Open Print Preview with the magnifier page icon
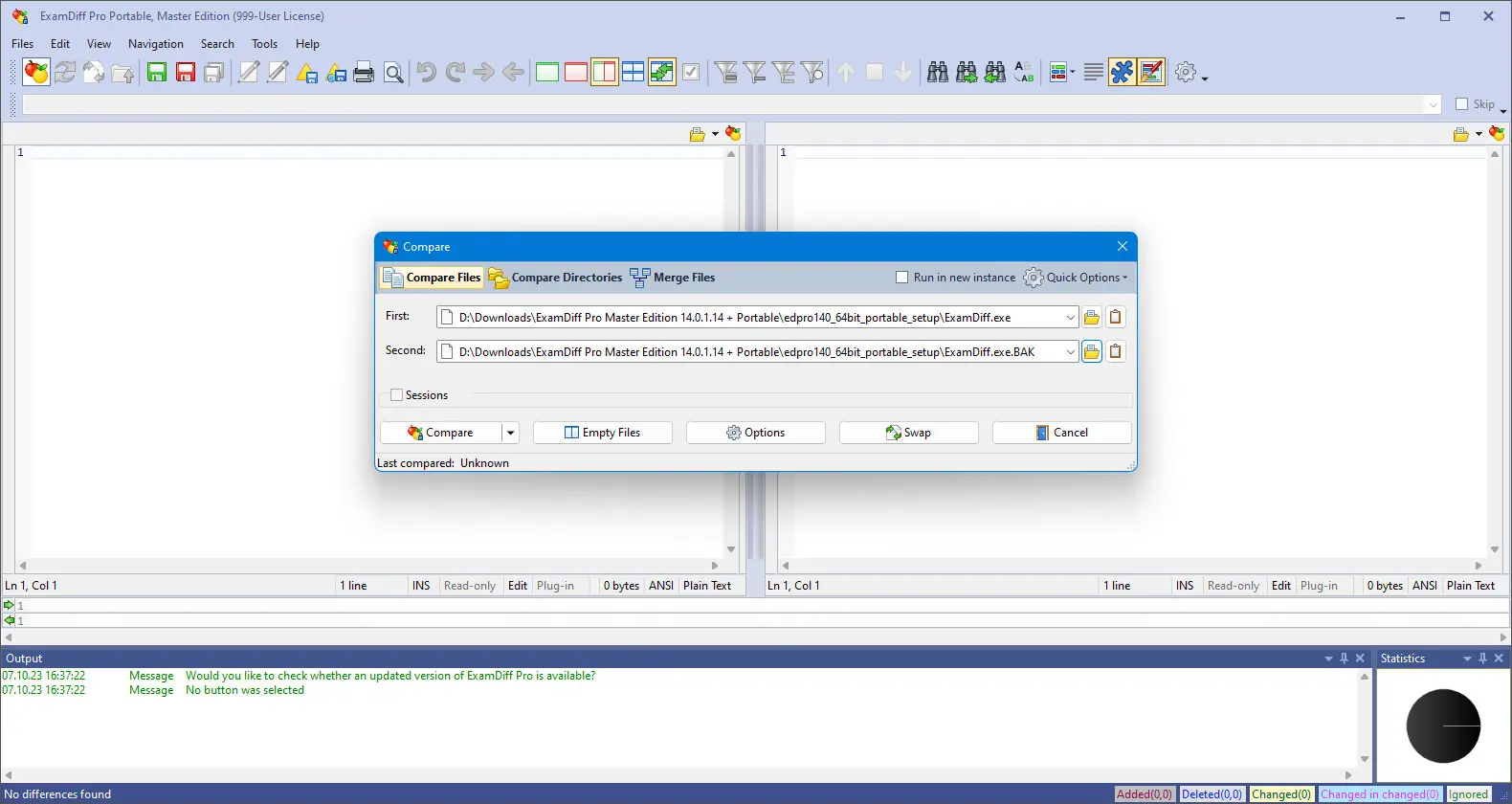The width and height of the screenshot is (1512, 804). [x=393, y=72]
